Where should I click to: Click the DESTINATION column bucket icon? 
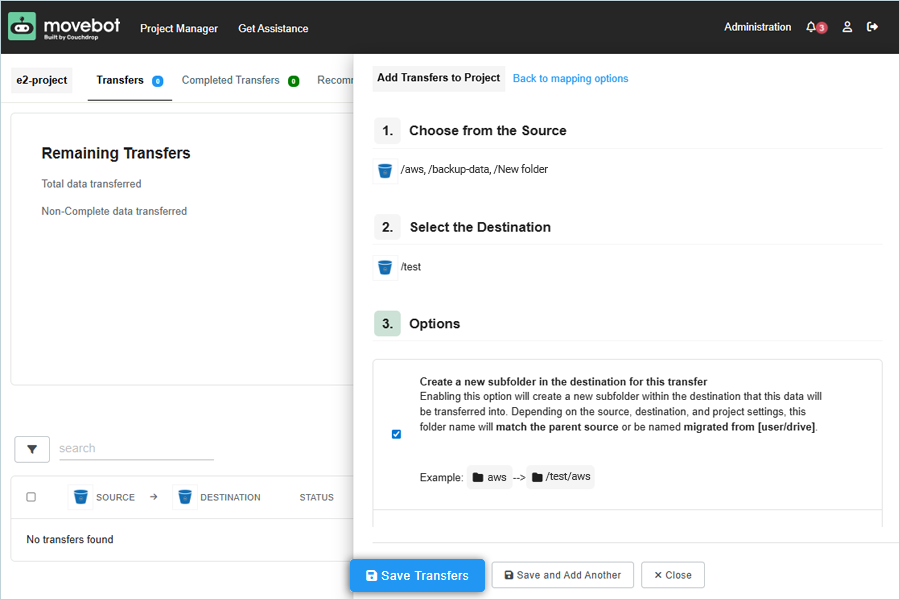click(185, 497)
